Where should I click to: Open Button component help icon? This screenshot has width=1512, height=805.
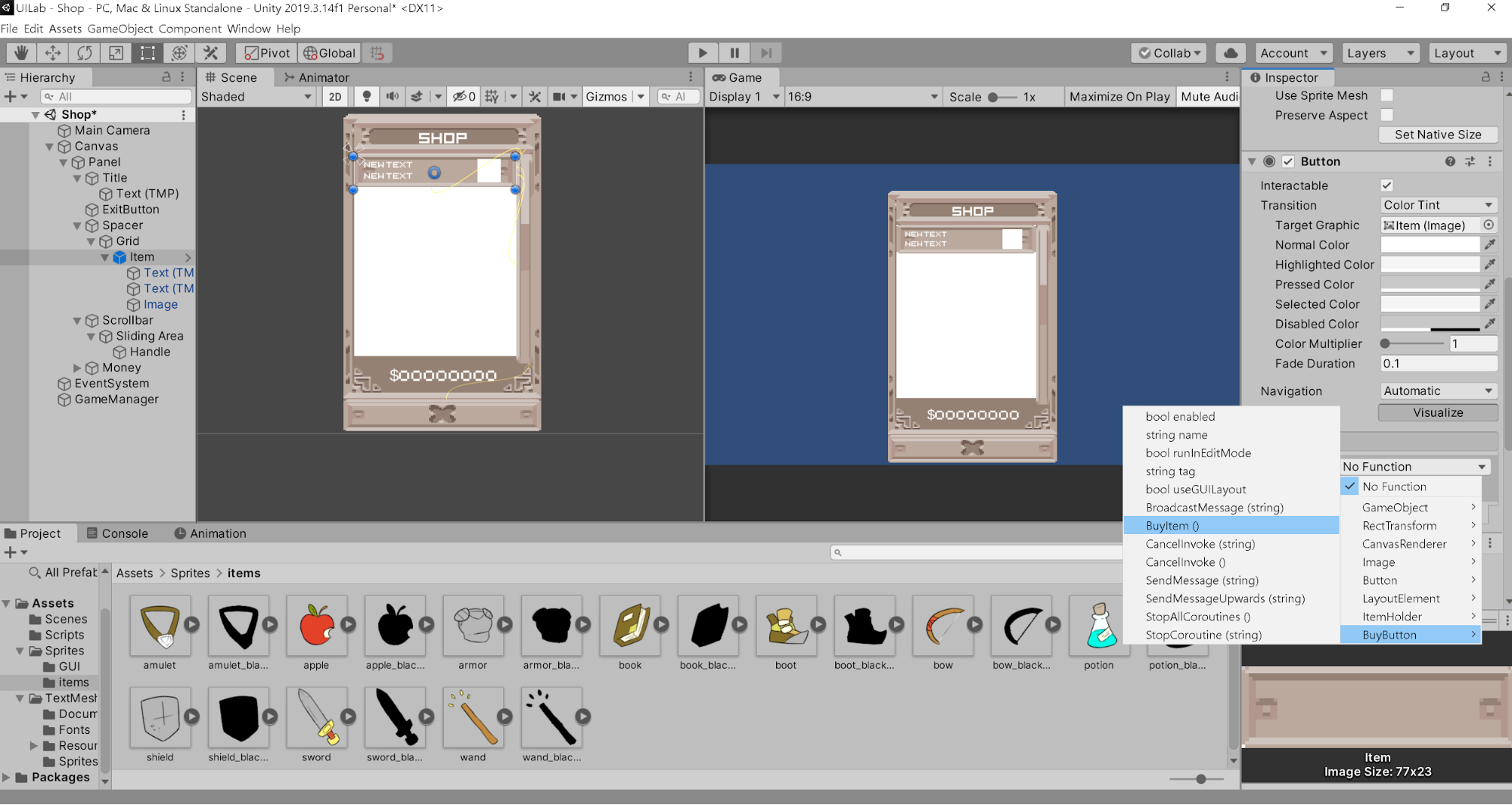1450,161
